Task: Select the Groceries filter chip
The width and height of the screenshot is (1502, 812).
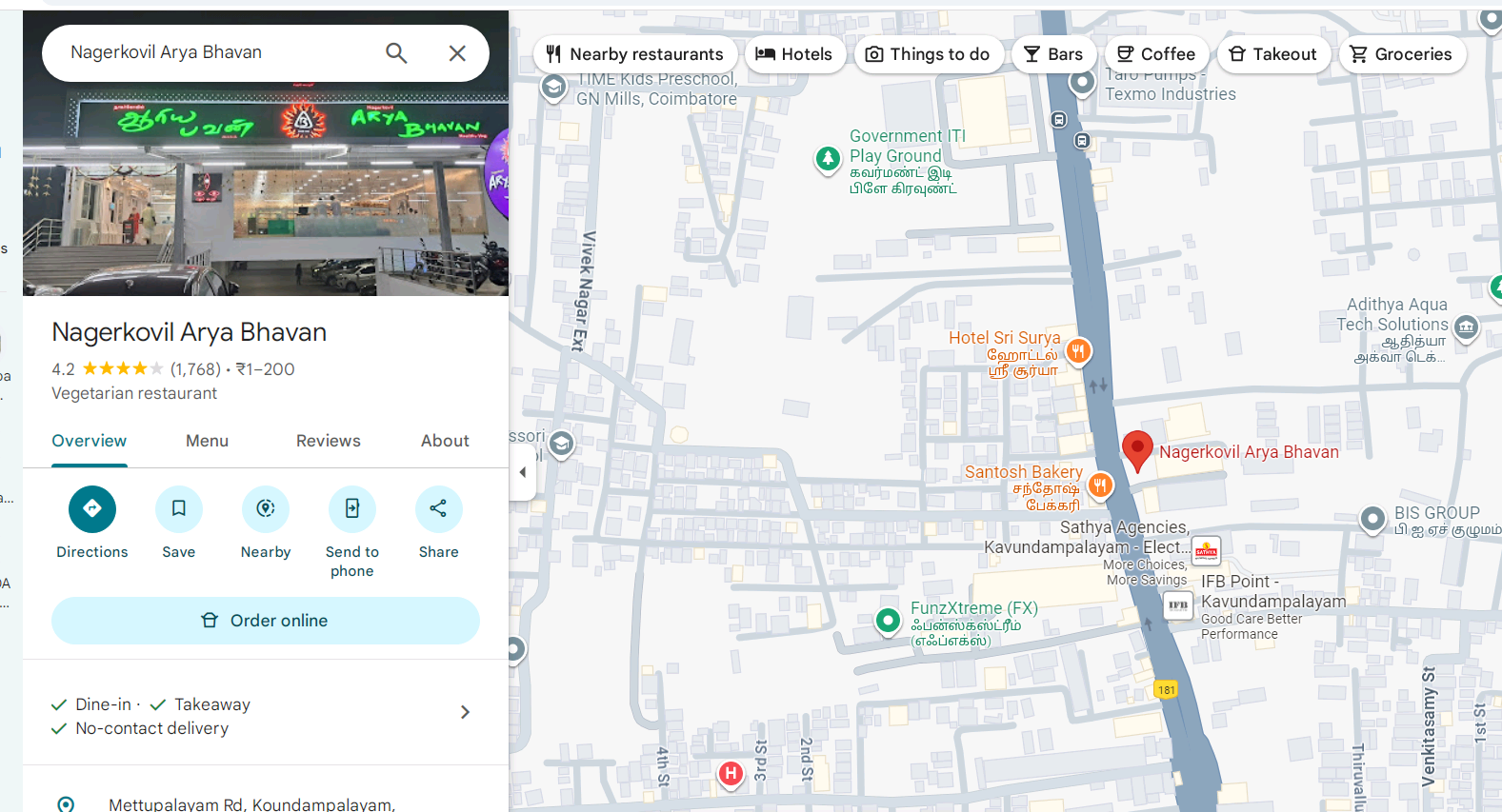Action: (x=1402, y=54)
